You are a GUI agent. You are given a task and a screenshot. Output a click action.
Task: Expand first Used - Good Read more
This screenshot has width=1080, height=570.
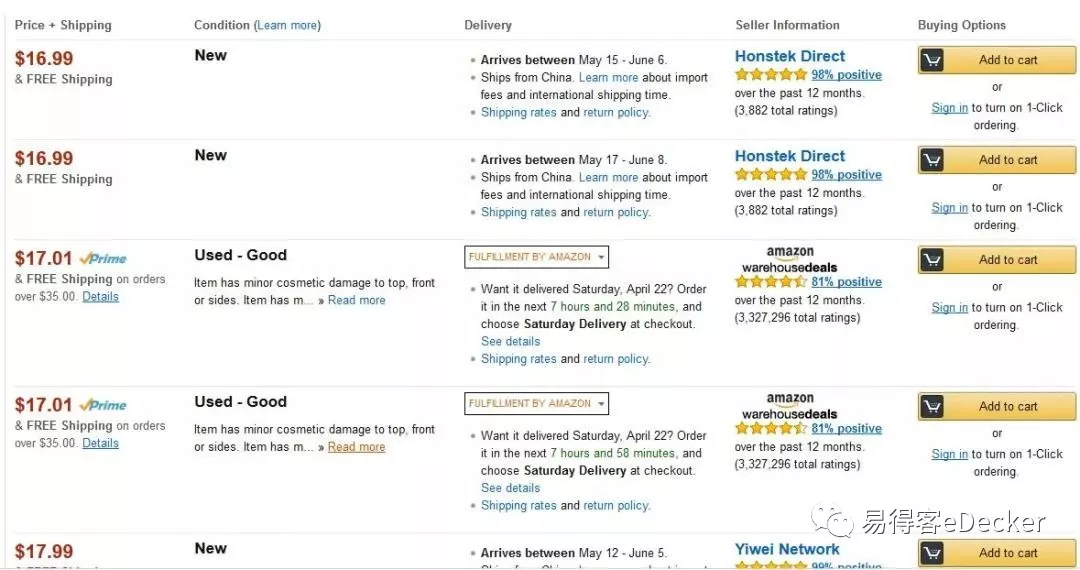356,300
